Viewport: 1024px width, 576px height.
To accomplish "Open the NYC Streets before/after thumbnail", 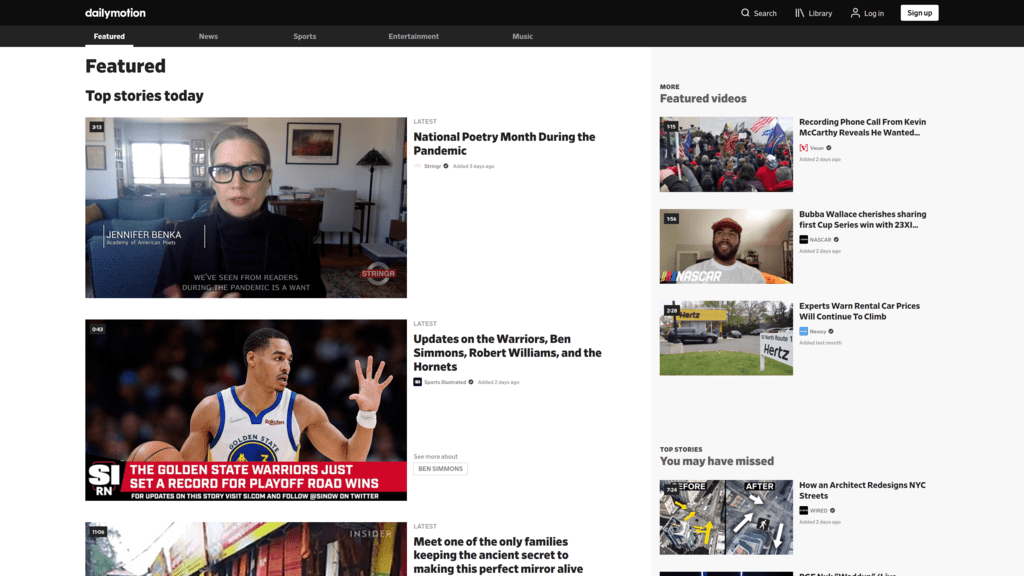I will pyautogui.click(x=726, y=517).
